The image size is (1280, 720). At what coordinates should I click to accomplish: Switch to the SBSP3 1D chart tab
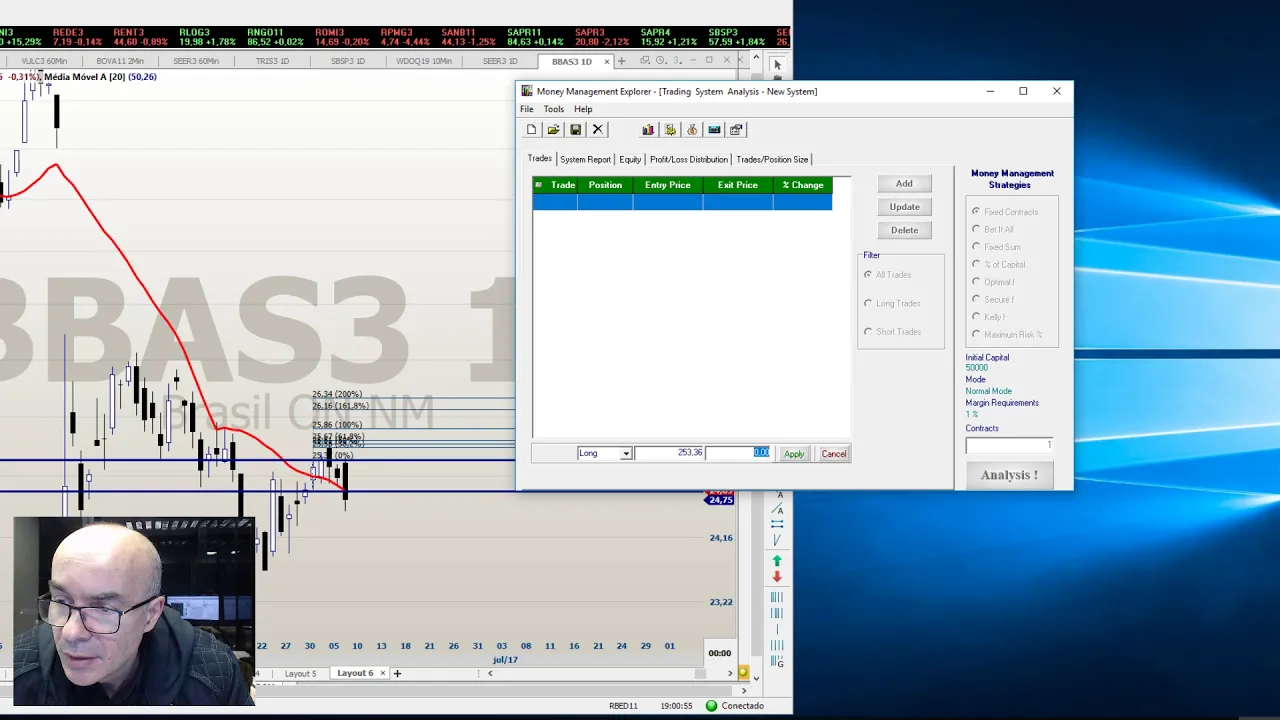coord(348,61)
